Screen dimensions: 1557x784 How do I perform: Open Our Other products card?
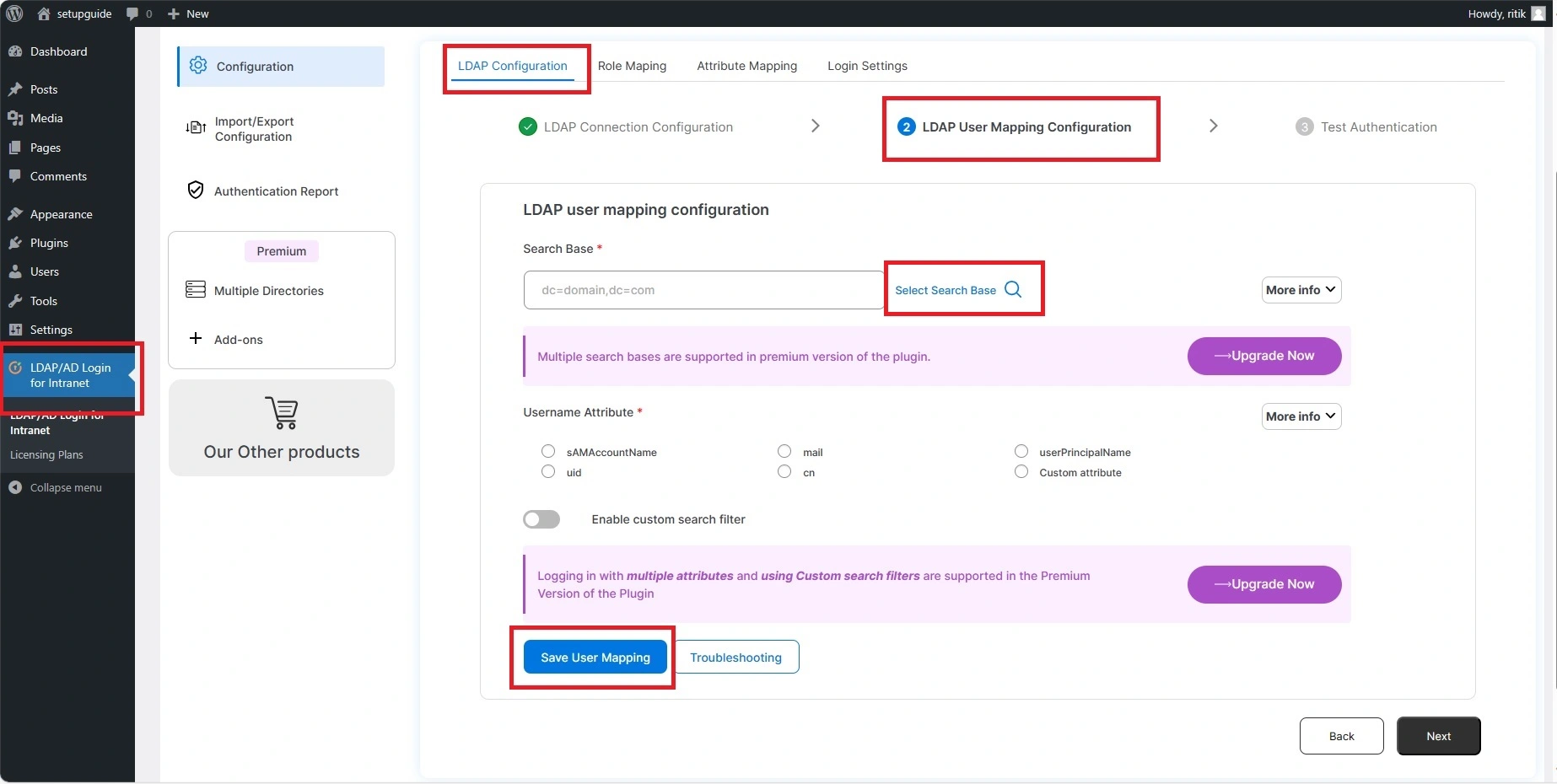(x=282, y=427)
